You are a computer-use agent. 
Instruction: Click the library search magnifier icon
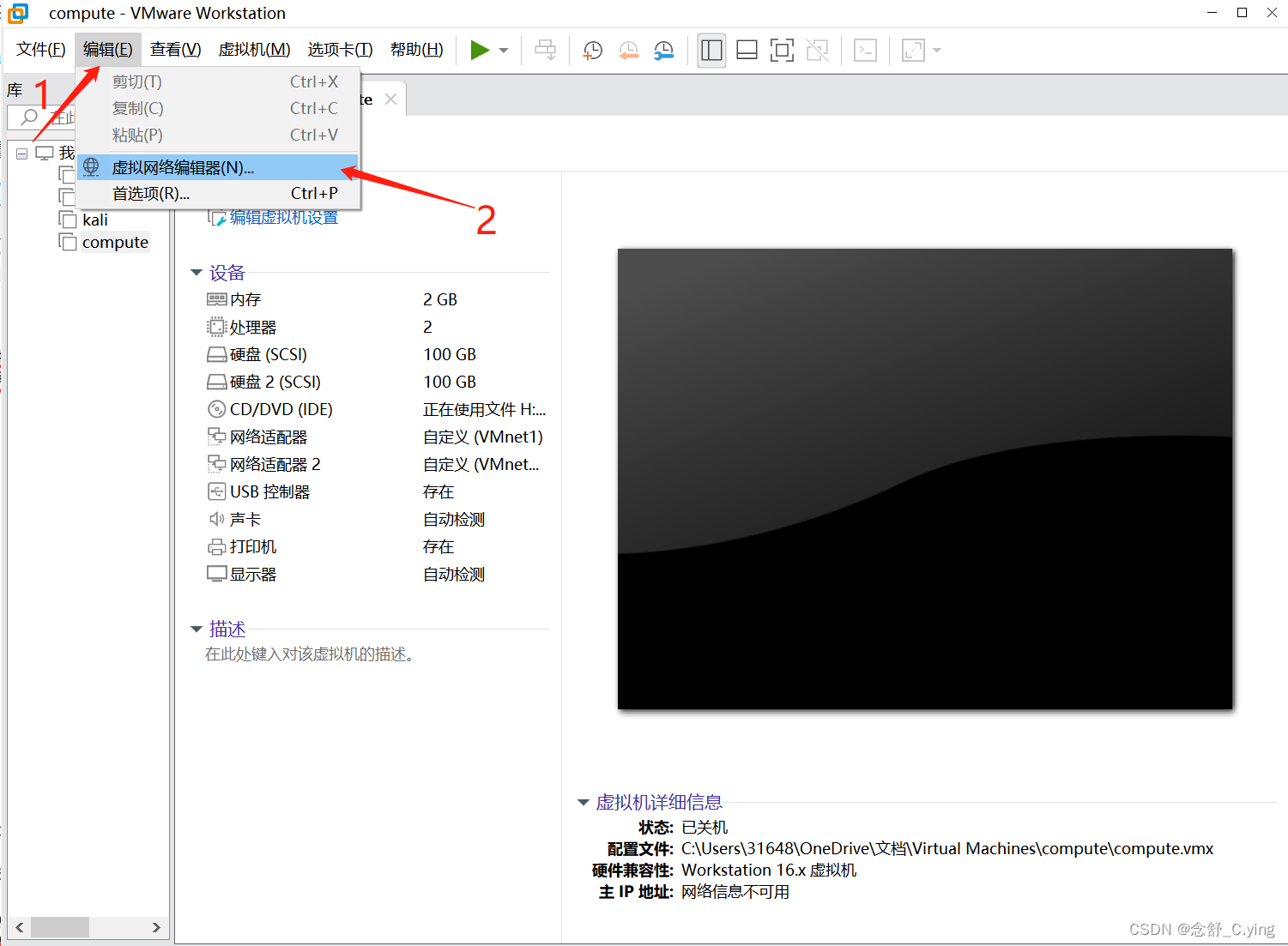(x=29, y=117)
